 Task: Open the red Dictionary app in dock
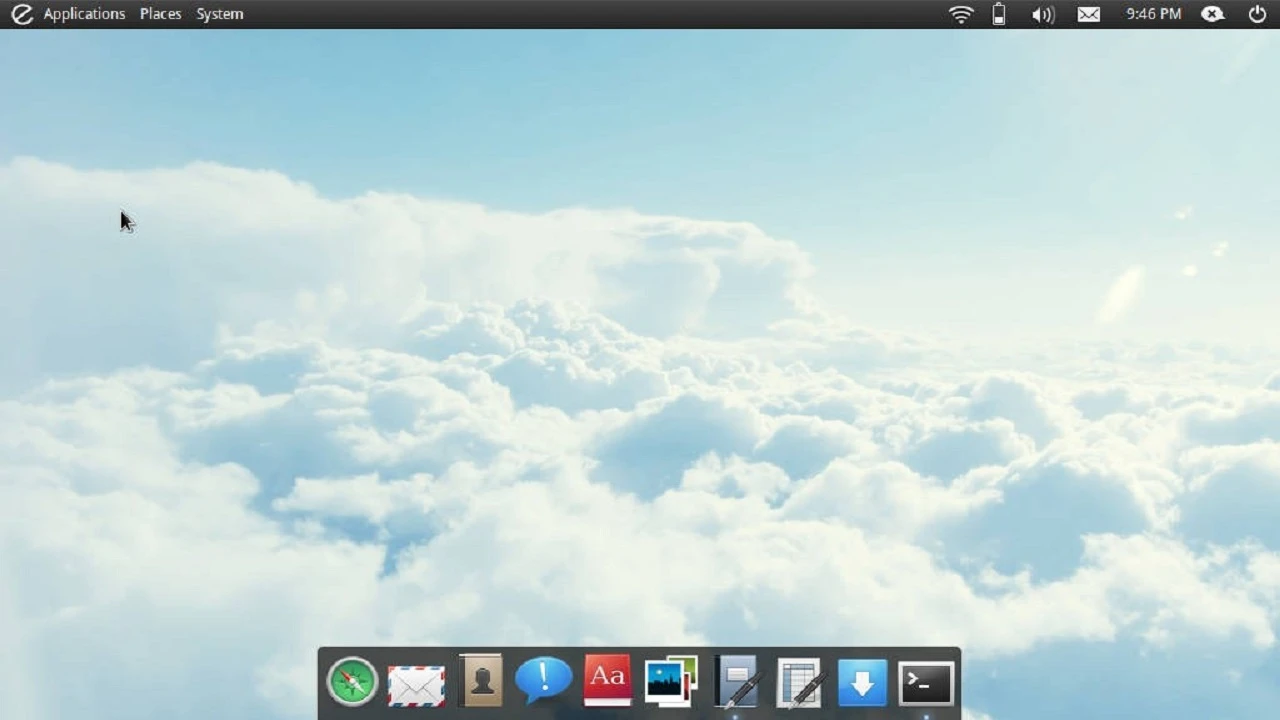click(607, 680)
